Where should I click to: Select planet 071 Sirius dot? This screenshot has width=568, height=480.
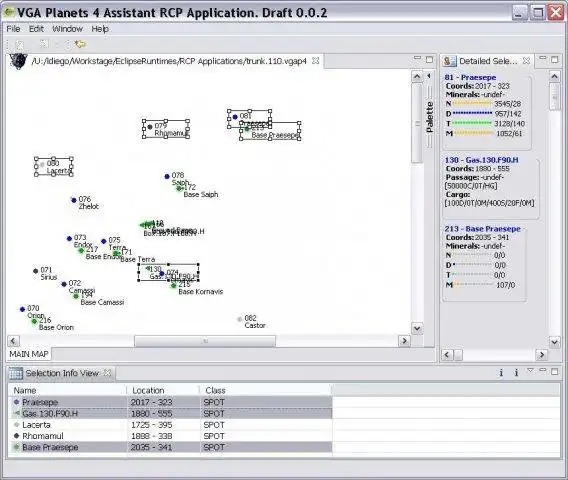pyautogui.click(x=36, y=271)
